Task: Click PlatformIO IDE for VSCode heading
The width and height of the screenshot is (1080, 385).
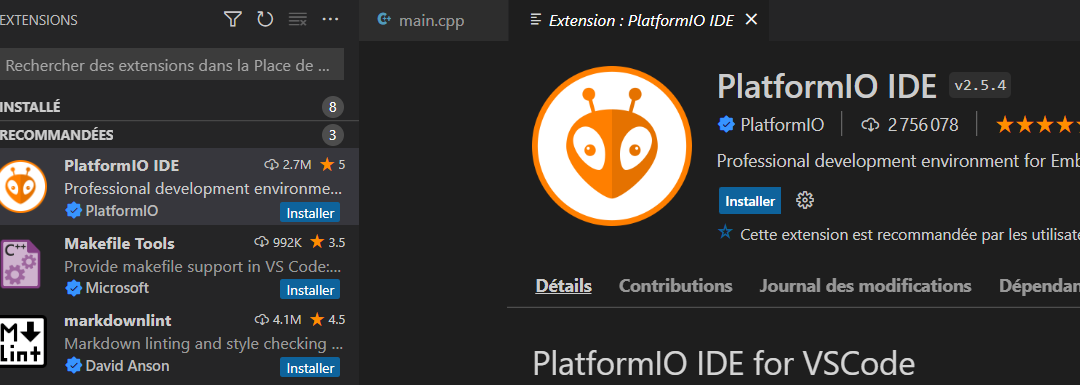Action: click(x=724, y=364)
